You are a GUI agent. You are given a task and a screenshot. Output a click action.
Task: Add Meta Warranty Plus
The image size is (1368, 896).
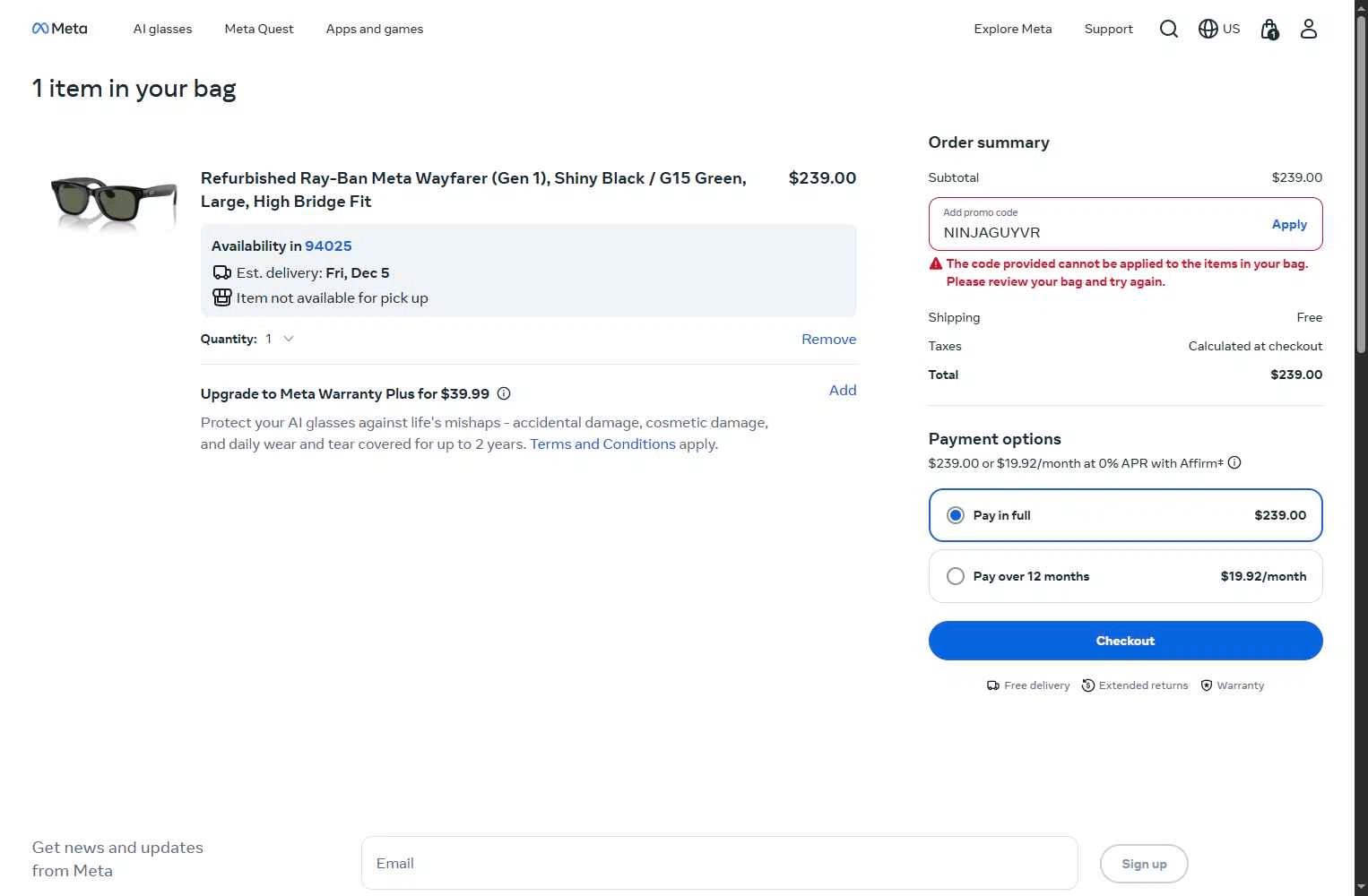coord(843,390)
